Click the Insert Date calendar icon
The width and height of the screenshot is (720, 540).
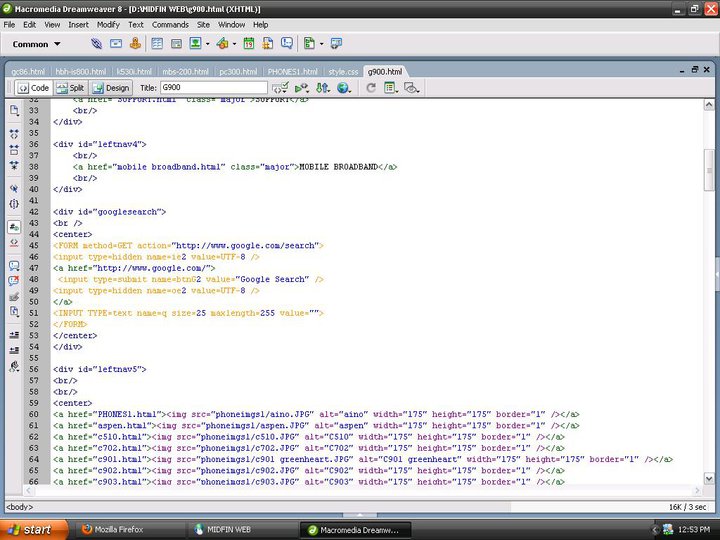[x=248, y=44]
